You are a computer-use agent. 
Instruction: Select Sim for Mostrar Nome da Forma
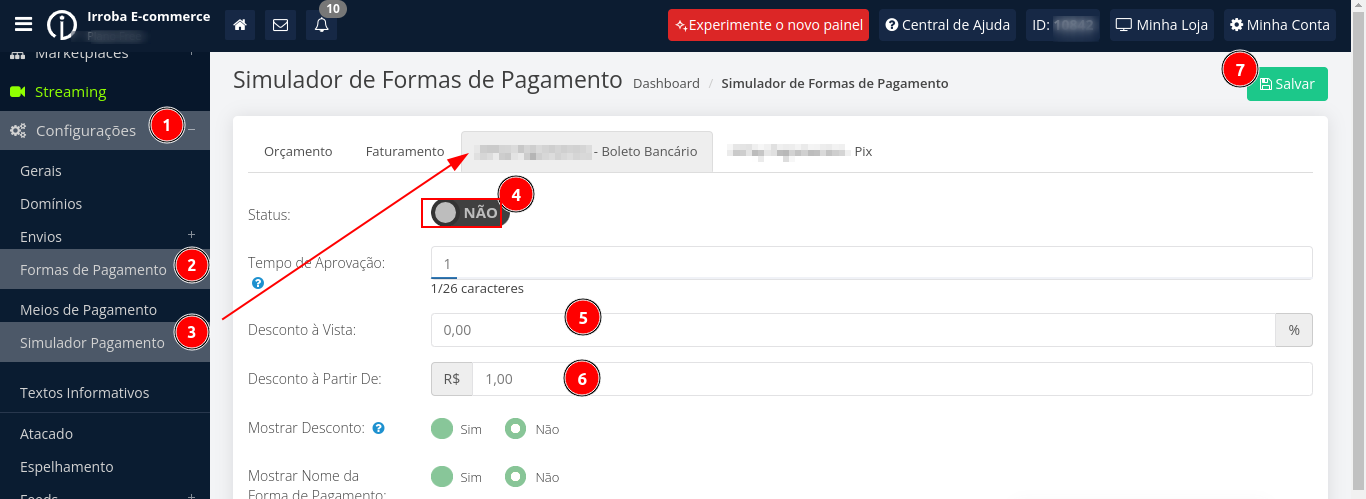point(442,477)
